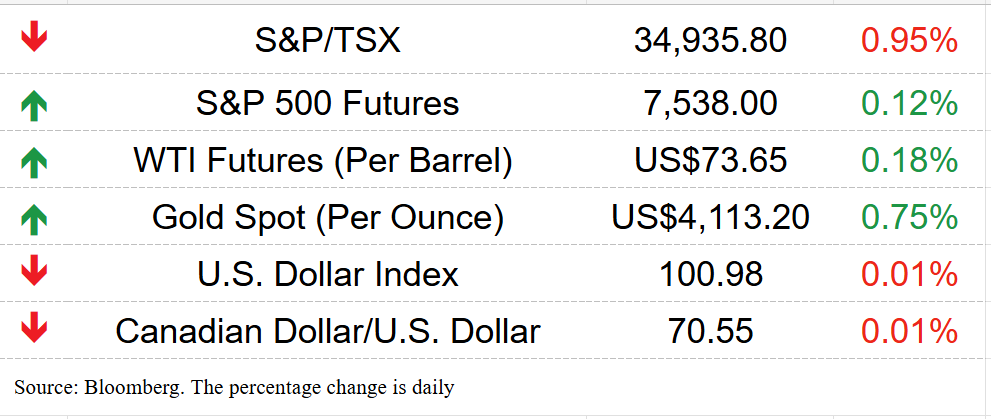Select the S&P/TSX label cell
This screenshot has height=419, width=991.
(327, 40)
